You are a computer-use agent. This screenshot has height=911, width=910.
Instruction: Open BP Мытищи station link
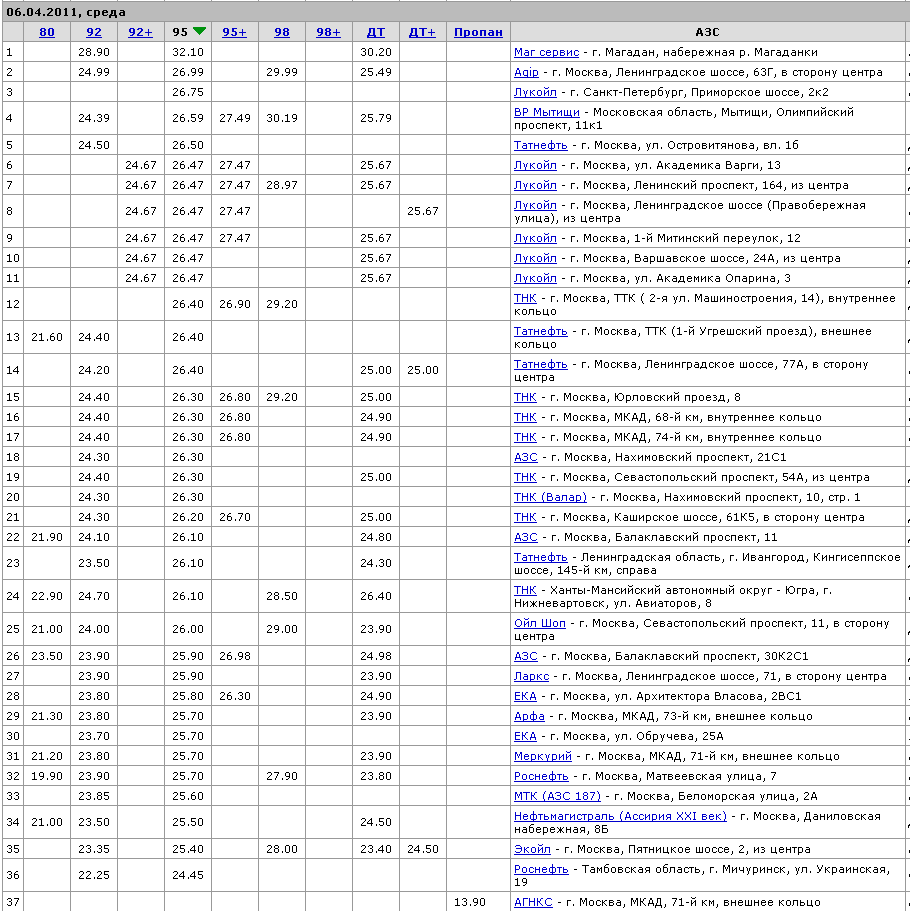click(x=546, y=112)
